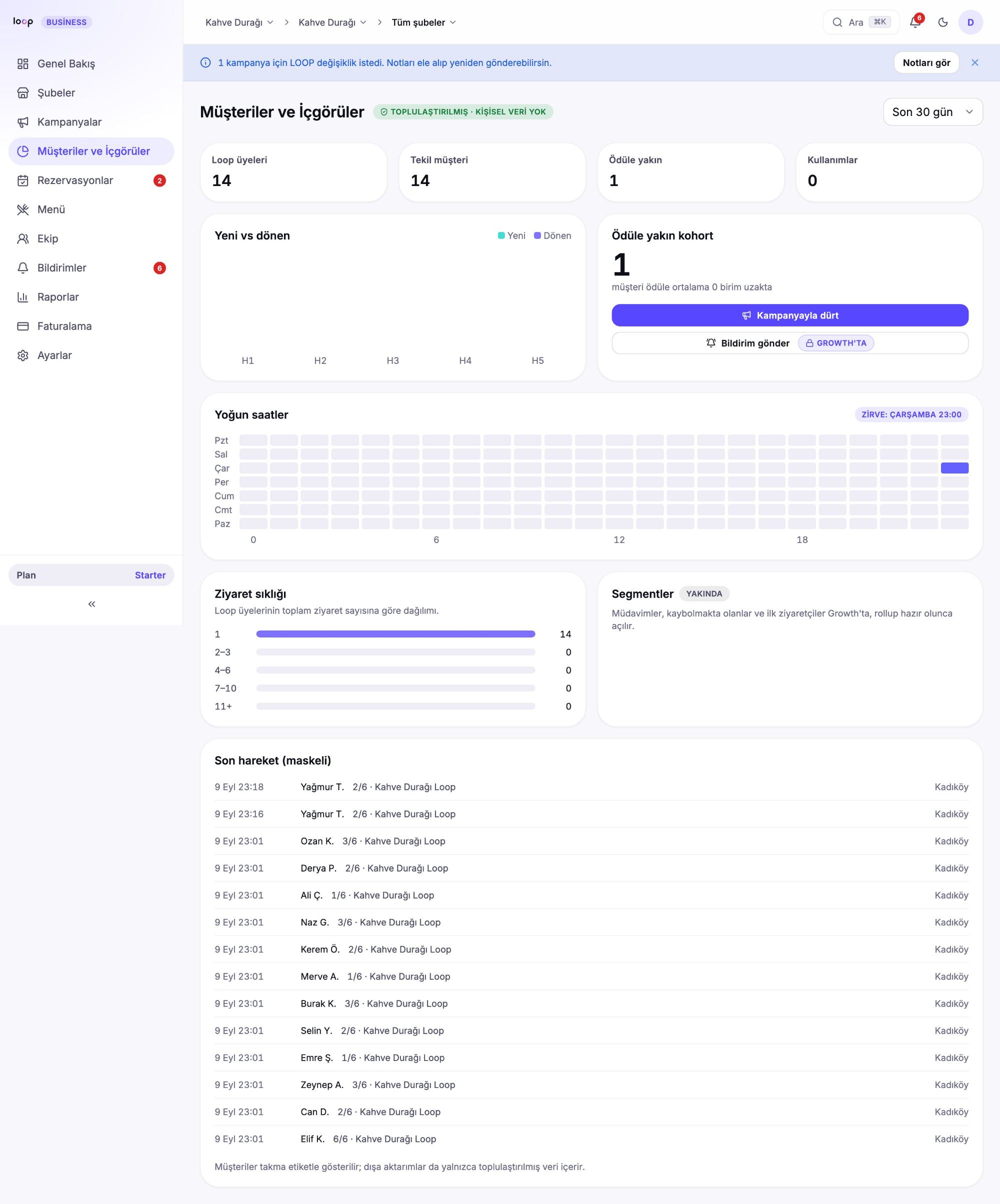Click the visit frequency bar for 1 visit
This screenshot has height=1204, width=1000.
pyautogui.click(x=395, y=634)
